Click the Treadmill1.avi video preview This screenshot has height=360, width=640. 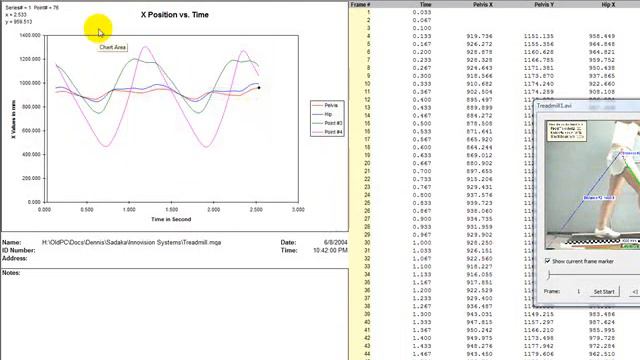[x=593, y=184]
